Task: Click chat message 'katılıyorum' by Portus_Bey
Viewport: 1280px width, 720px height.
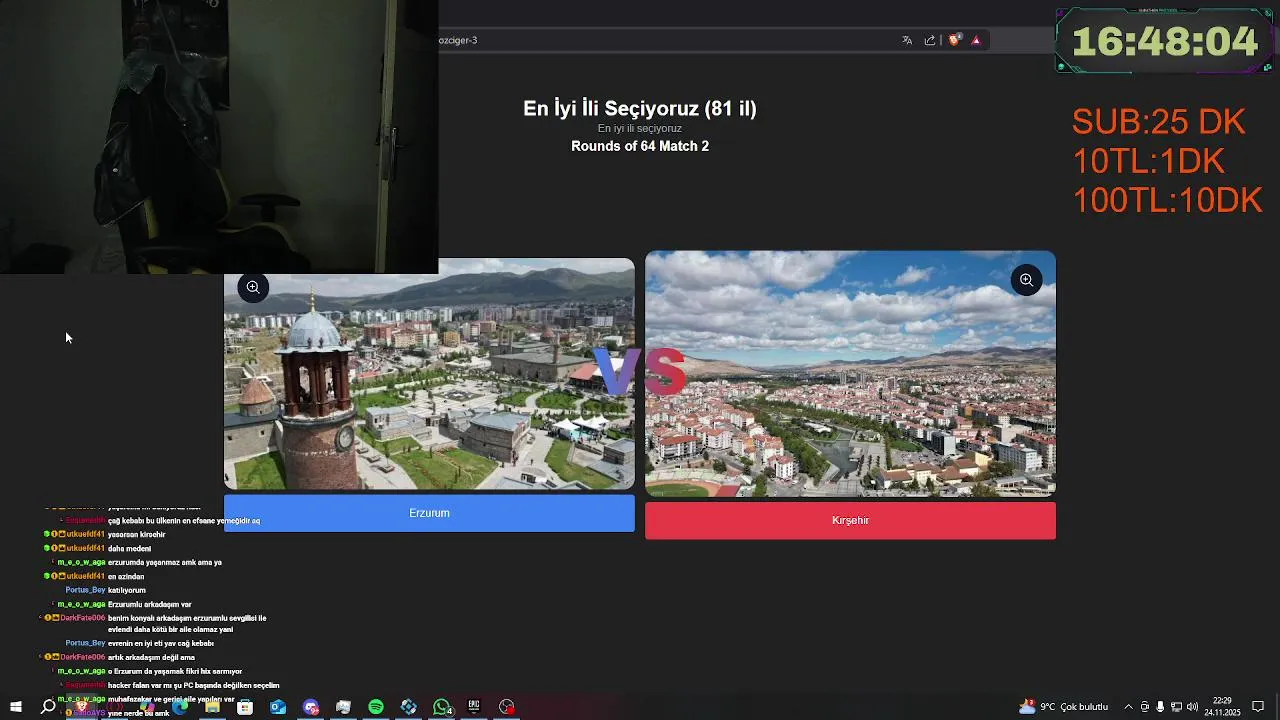Action: [x=126, y=590]
